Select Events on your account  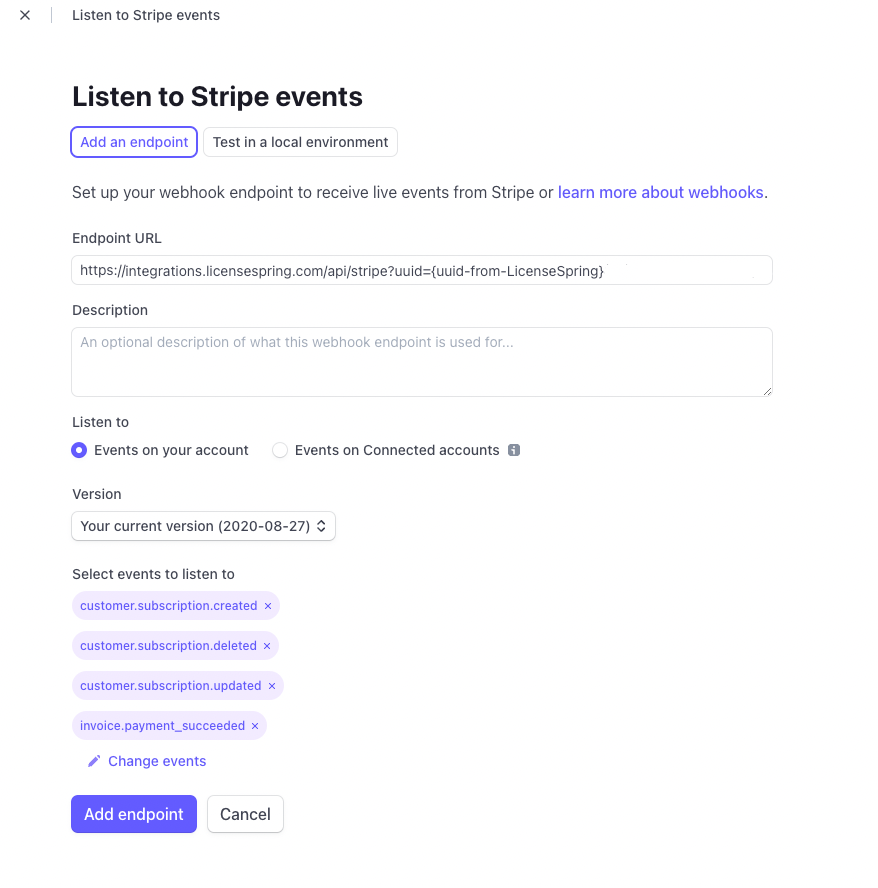(x=79, y=450)
